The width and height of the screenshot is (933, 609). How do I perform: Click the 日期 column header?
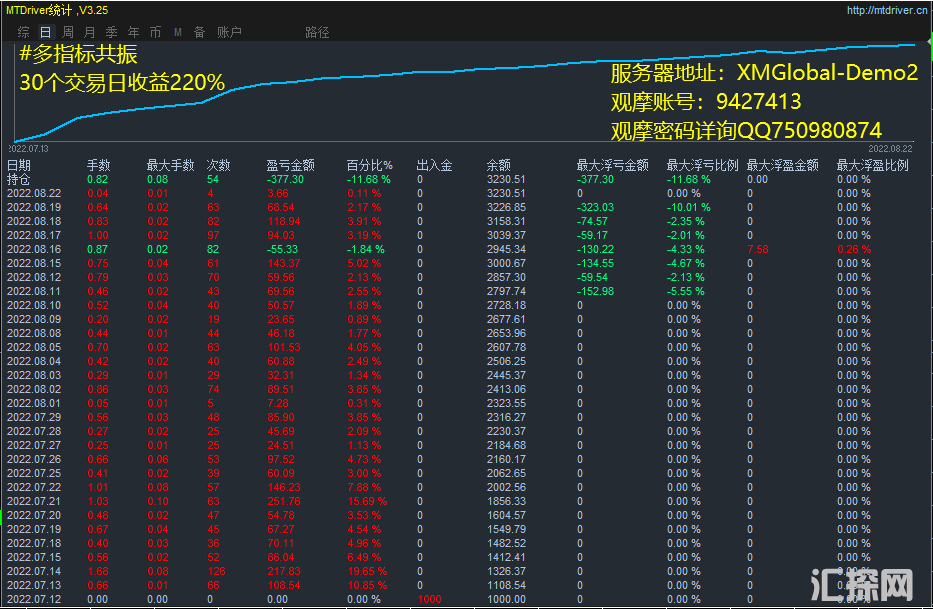[x=19, y=165]
